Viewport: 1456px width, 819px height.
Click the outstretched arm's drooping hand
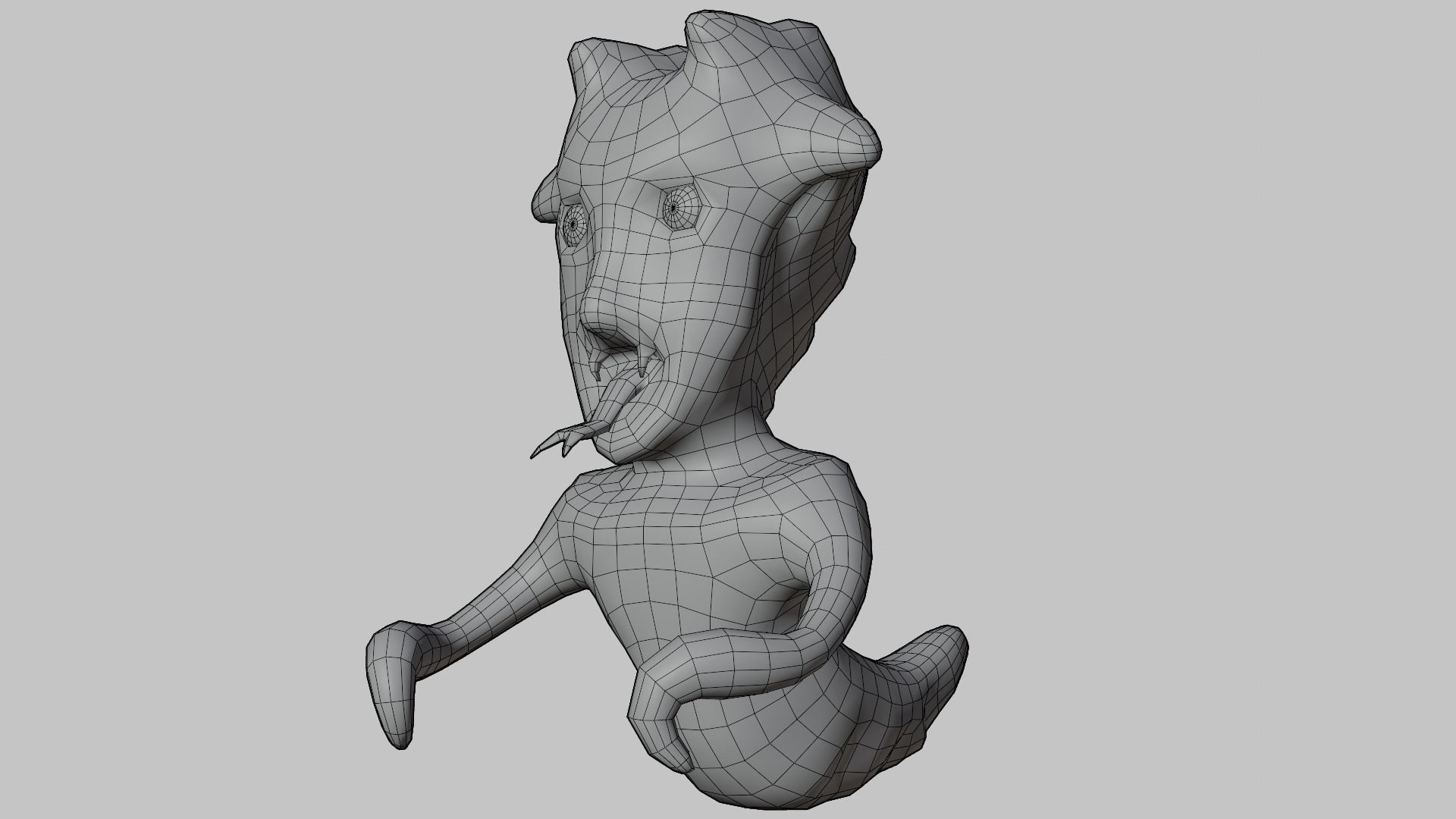(392, 685)
